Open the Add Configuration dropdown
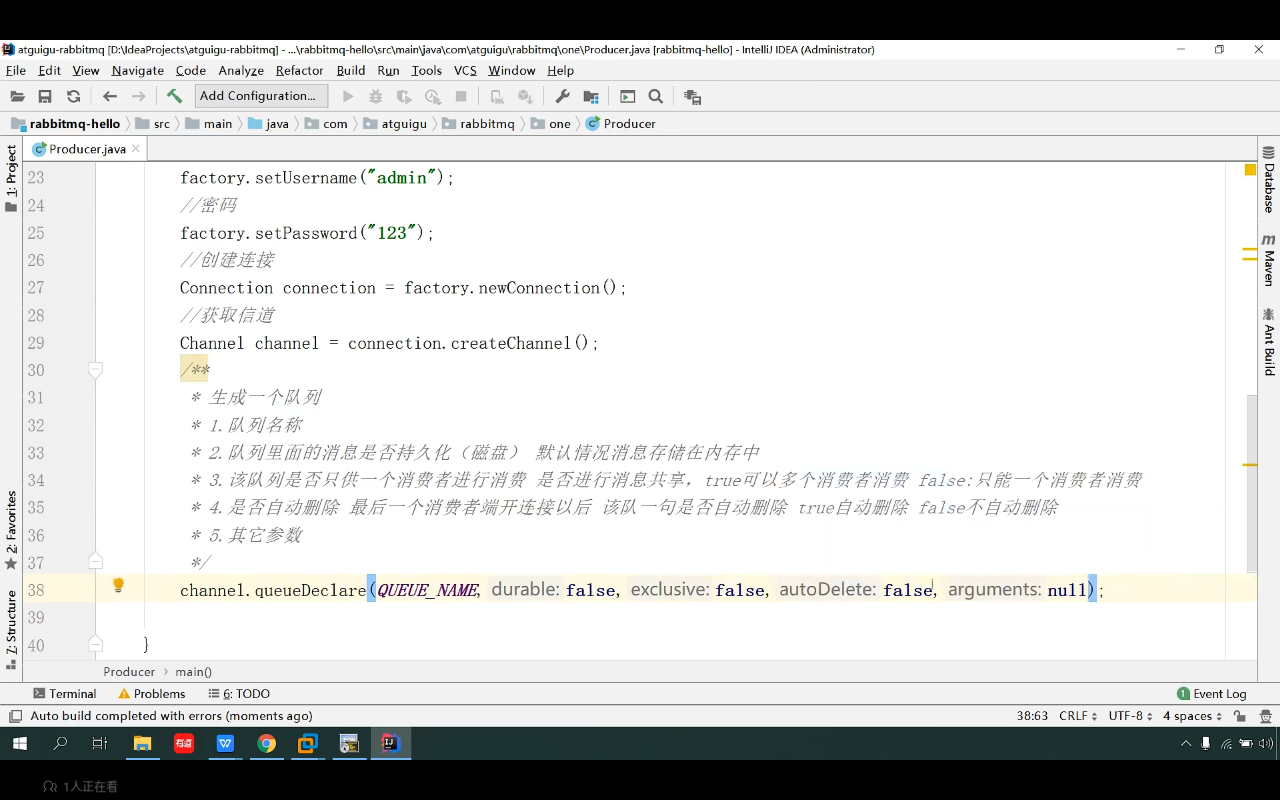Image resolution: width=1280 pixels, height=800 pixels. (262, 96)
